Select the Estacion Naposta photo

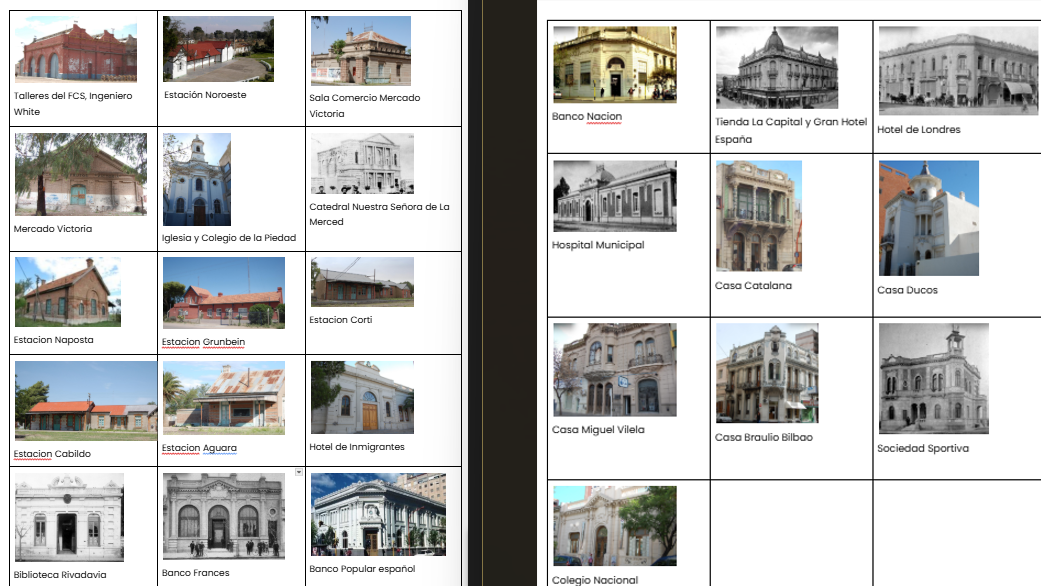click(x=68, y=292)
